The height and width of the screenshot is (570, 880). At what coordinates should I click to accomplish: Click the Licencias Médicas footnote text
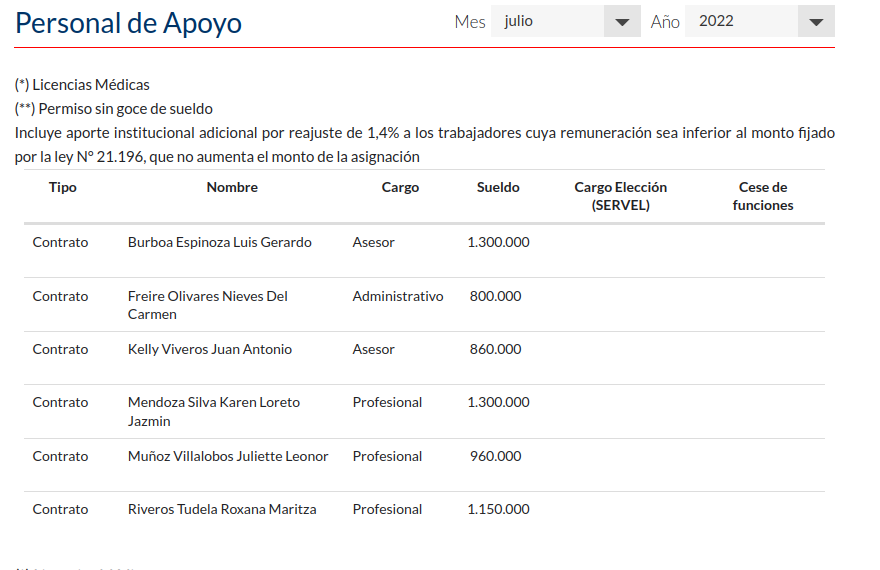click(82, 85)
